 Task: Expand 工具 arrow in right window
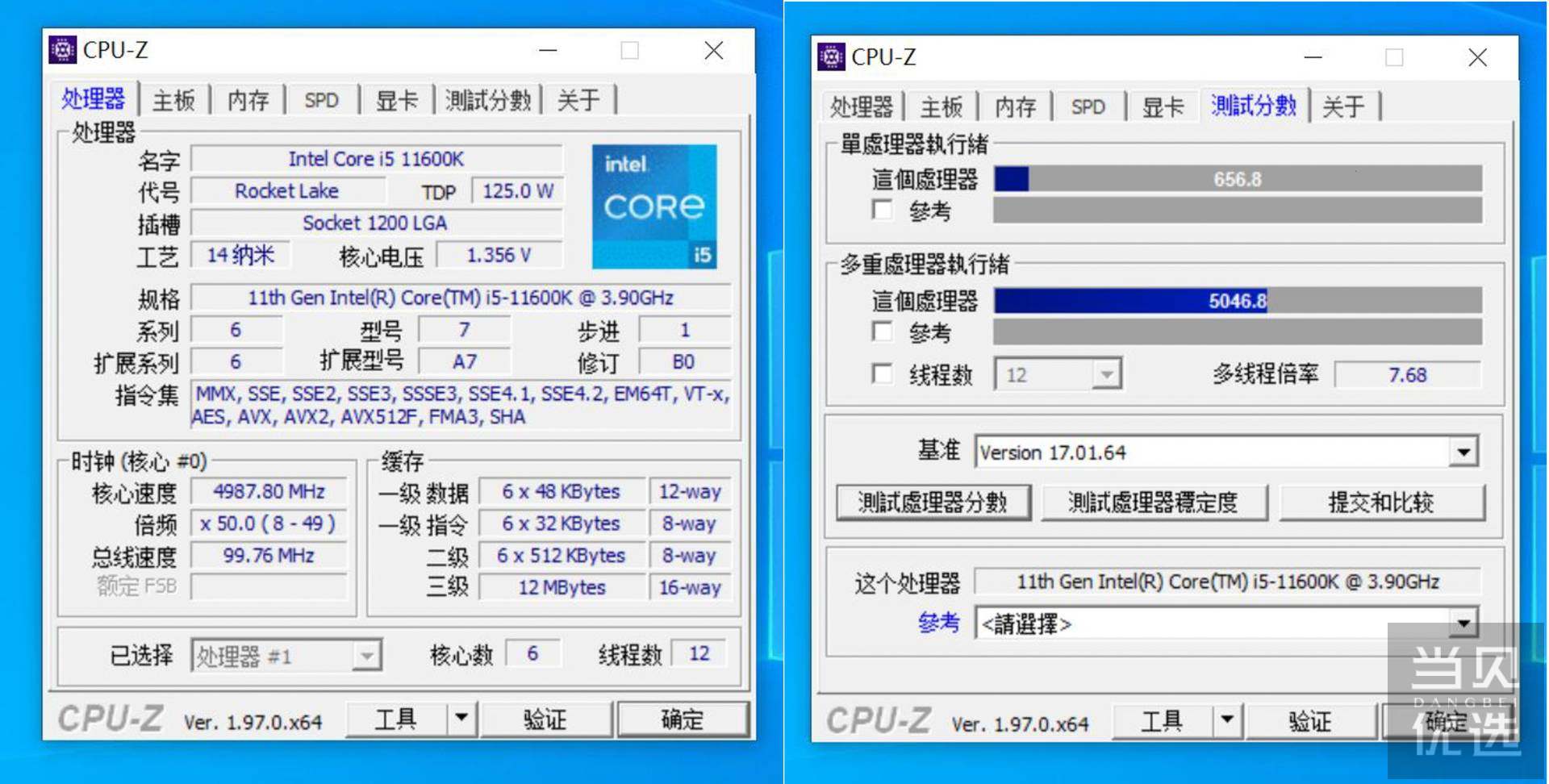pyautogui.click(x=1227, y=720)
